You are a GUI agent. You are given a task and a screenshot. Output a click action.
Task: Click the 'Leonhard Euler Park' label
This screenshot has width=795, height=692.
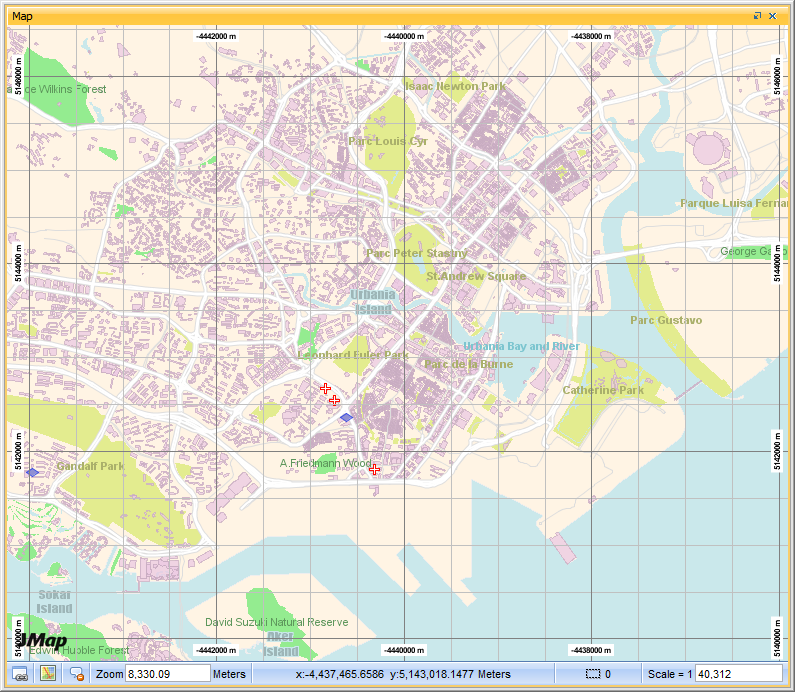tap(353, 355)
